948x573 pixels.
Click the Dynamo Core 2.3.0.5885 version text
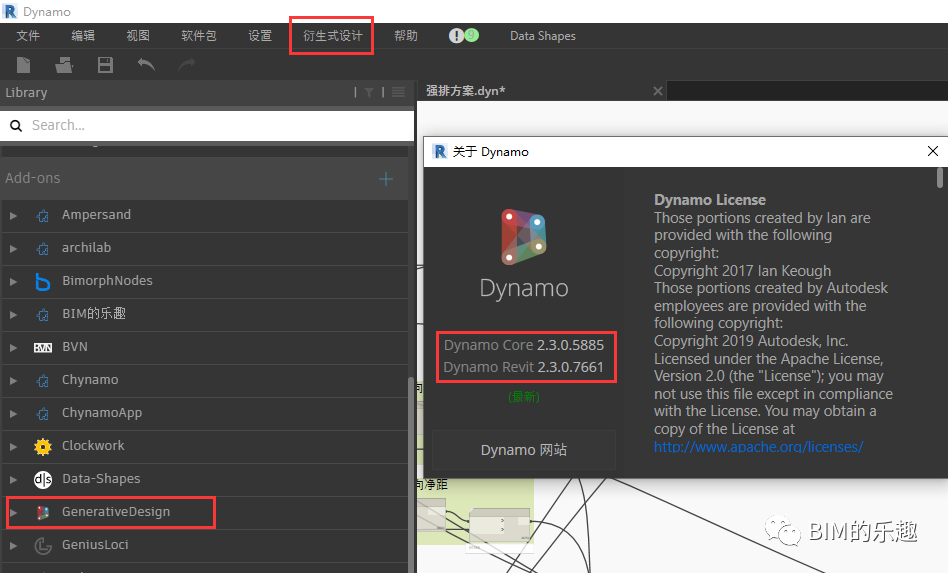pos(524,345)
